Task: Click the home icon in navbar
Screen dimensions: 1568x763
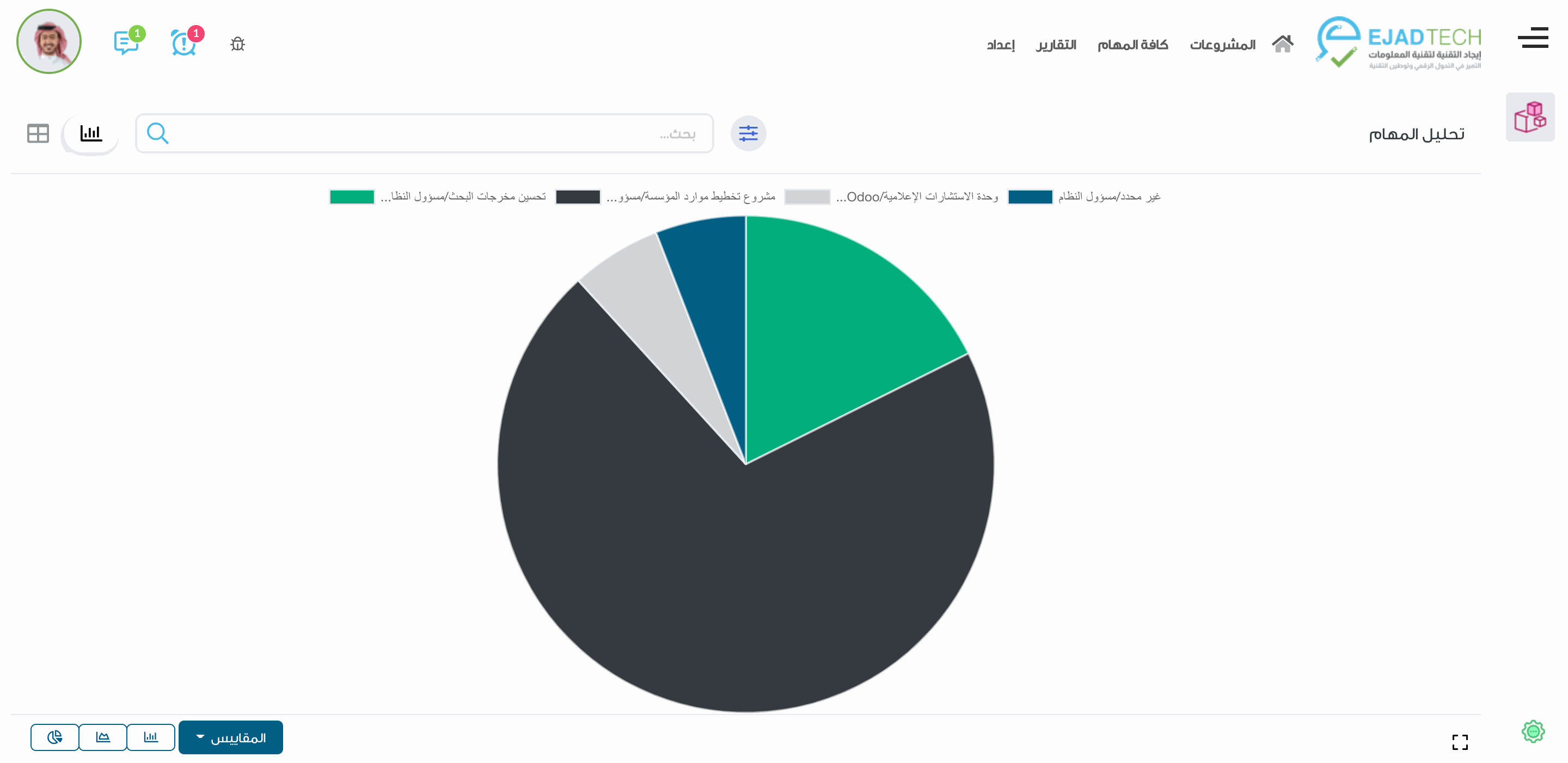Action: (1282, 44)
